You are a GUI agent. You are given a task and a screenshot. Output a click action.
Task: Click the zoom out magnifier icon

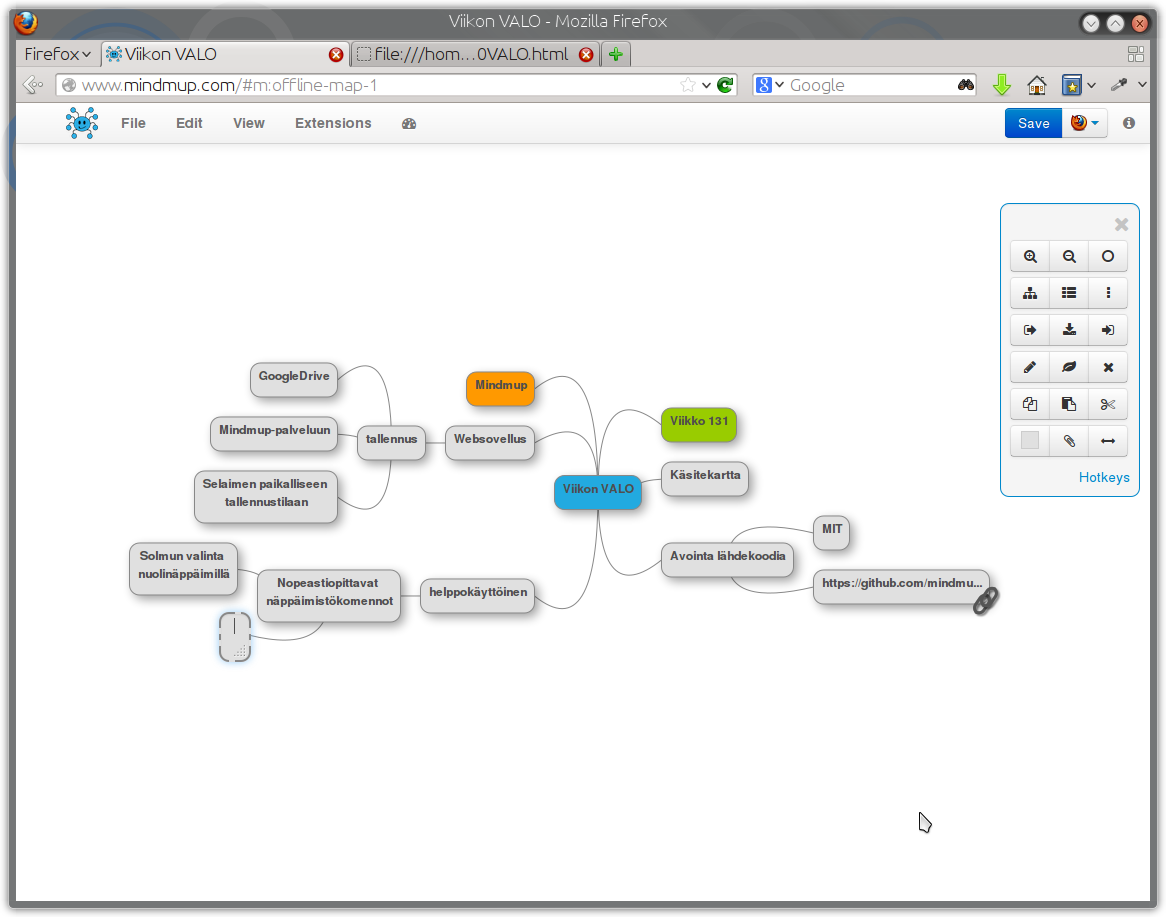[x=1069, y=257]
